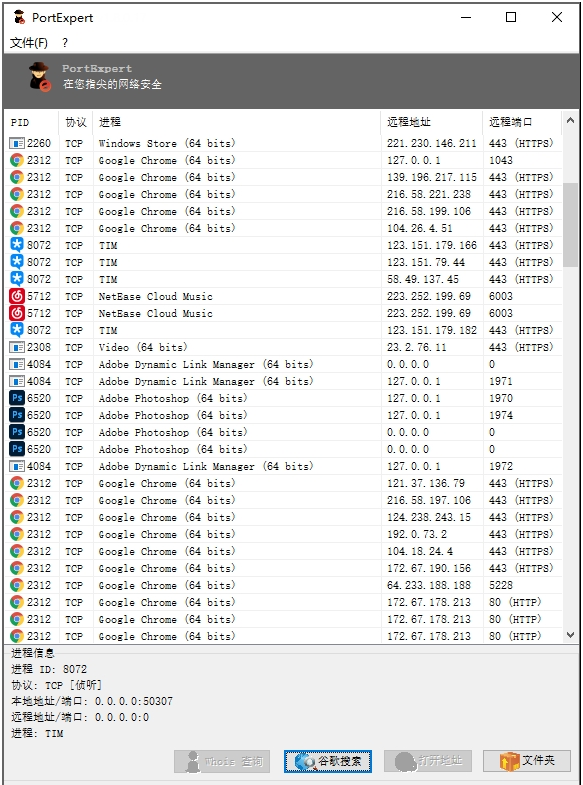Select Photoshop icon on port 1970 row

pos(17,399)
